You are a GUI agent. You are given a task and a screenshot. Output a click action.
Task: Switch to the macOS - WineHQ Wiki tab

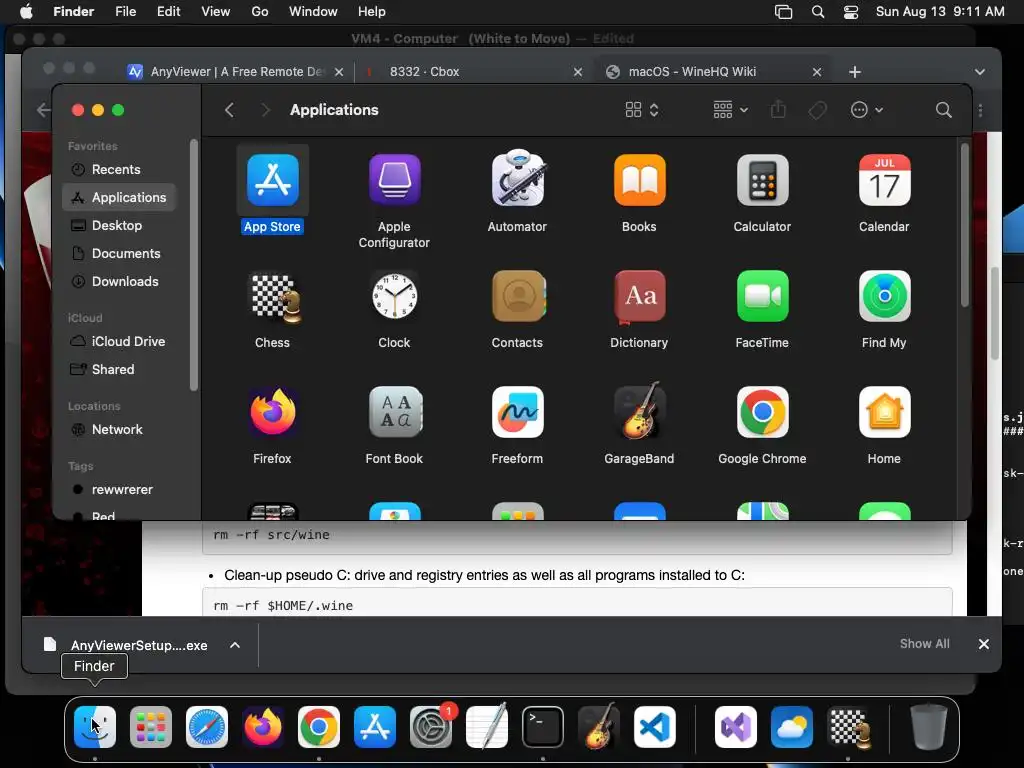point(712,72)
